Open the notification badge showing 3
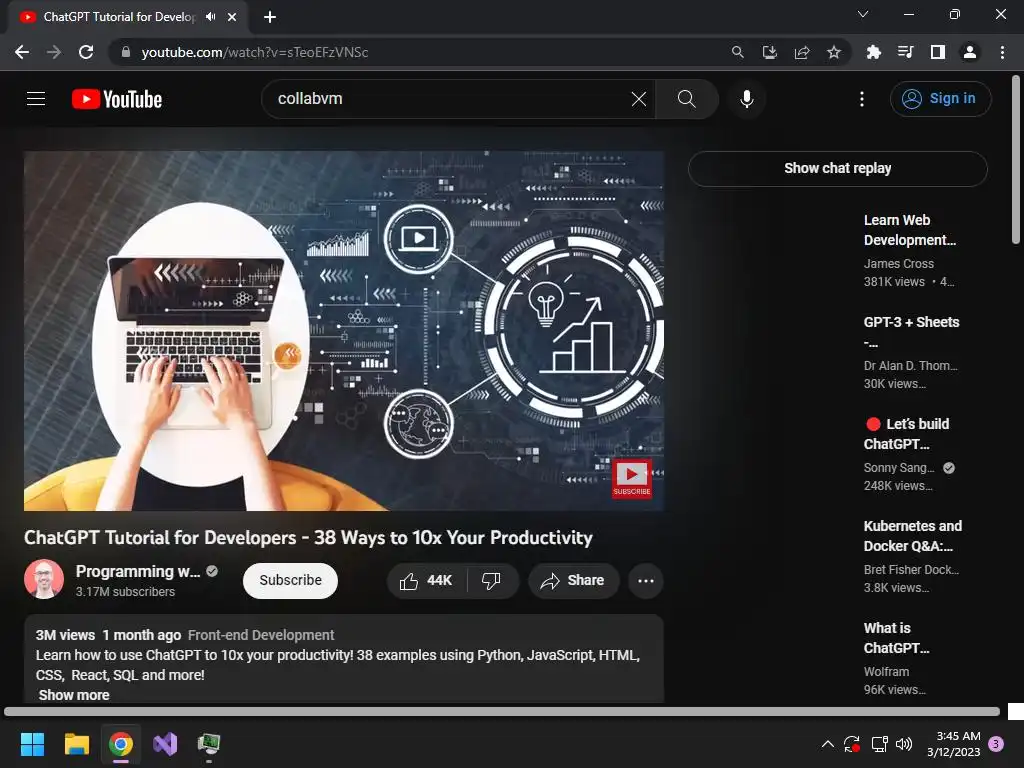Screen dimensions: 1024x768 pyautogui.click(x=997, y=744)
